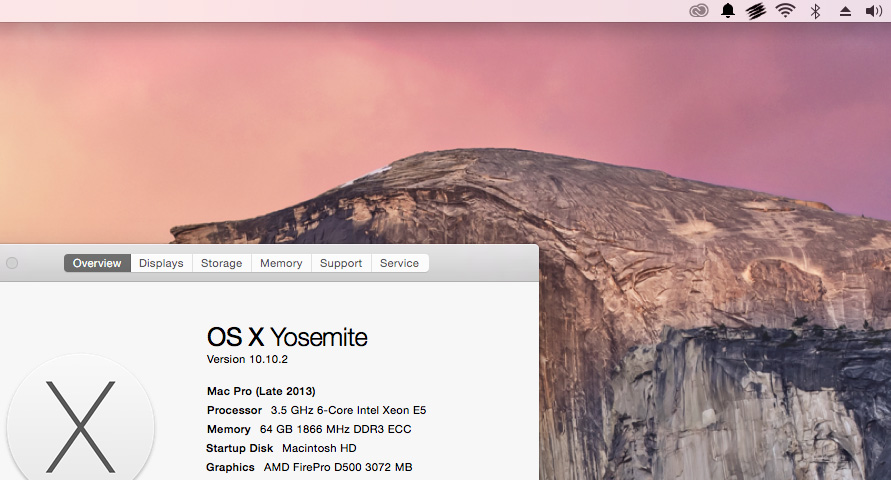Switch to the Displays tab

(161, 263)
